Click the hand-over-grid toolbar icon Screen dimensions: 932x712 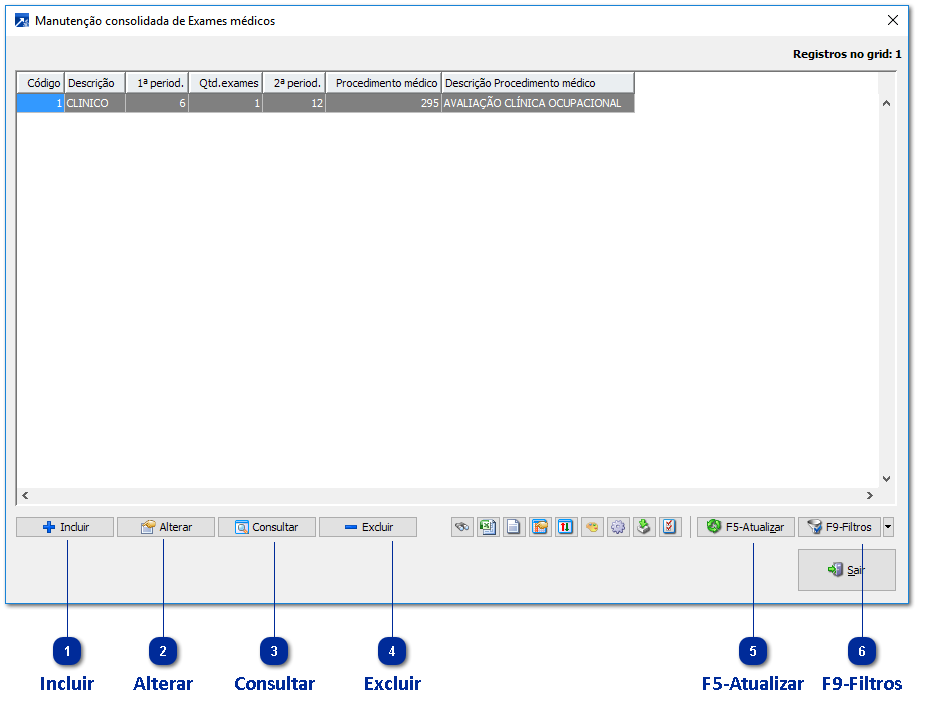point(540,527)
